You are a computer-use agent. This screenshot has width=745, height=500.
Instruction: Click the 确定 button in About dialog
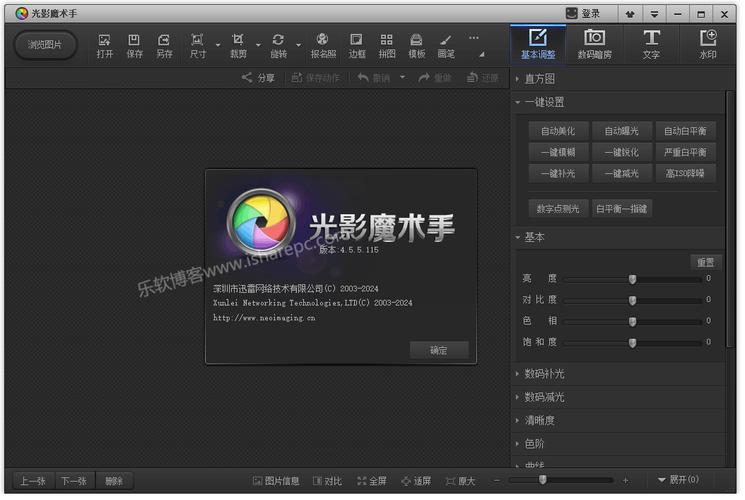coord(438,350)
